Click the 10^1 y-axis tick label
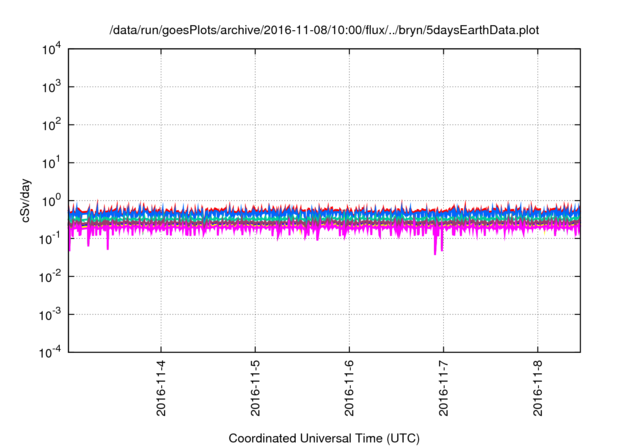This screenshot has width=640, height=448. point(51,163)
